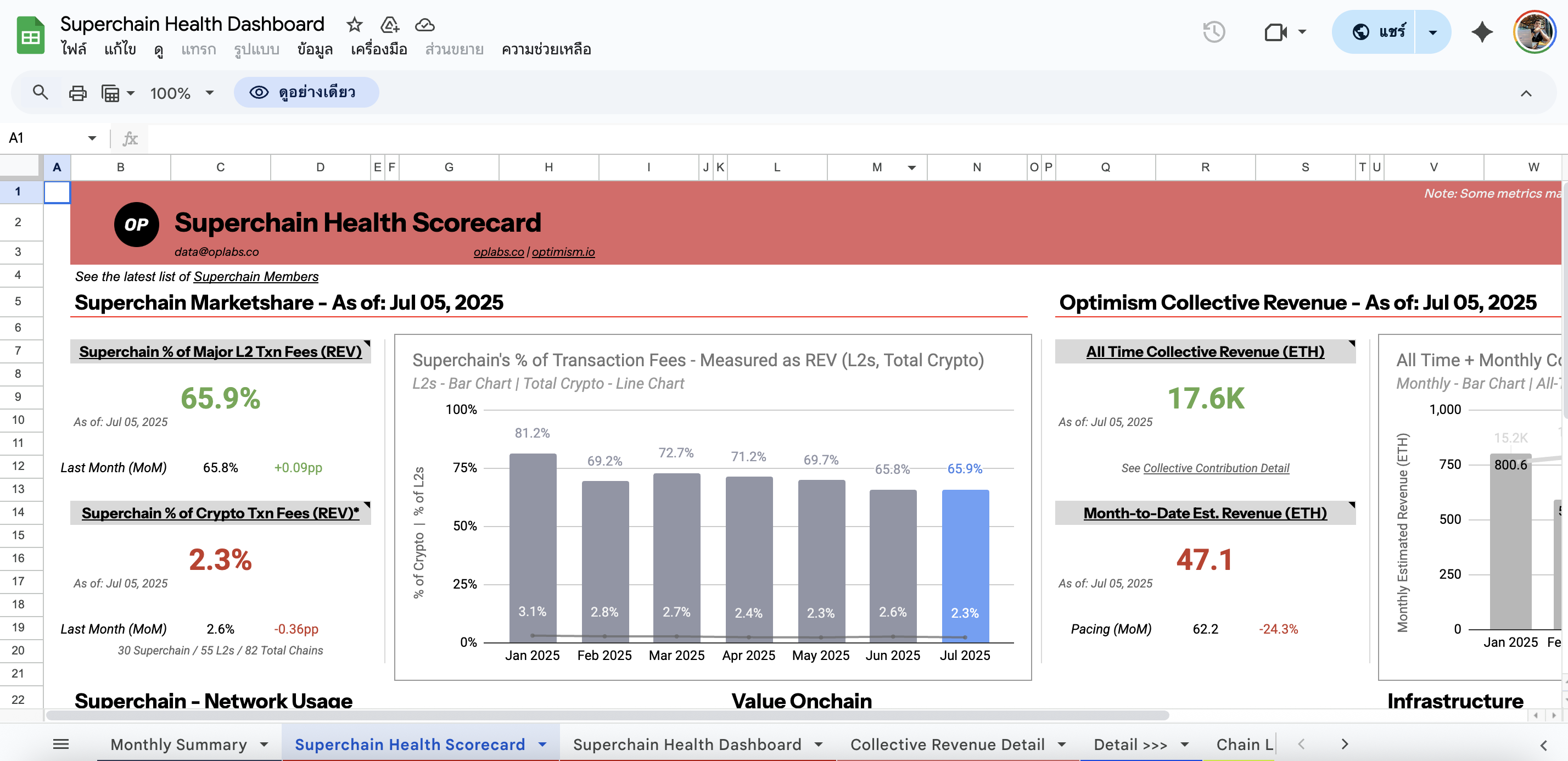Open the Collective Contribution Detail link
Image resolution: width=1568 pixels, height=761 pixels.
(1216, 468)
